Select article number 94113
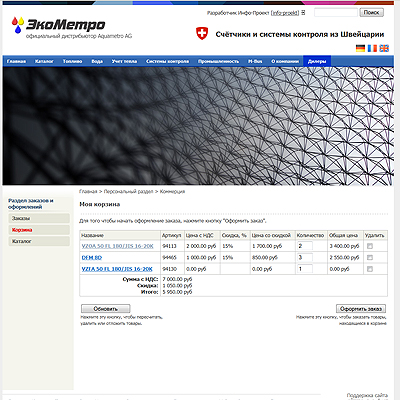 169,246
